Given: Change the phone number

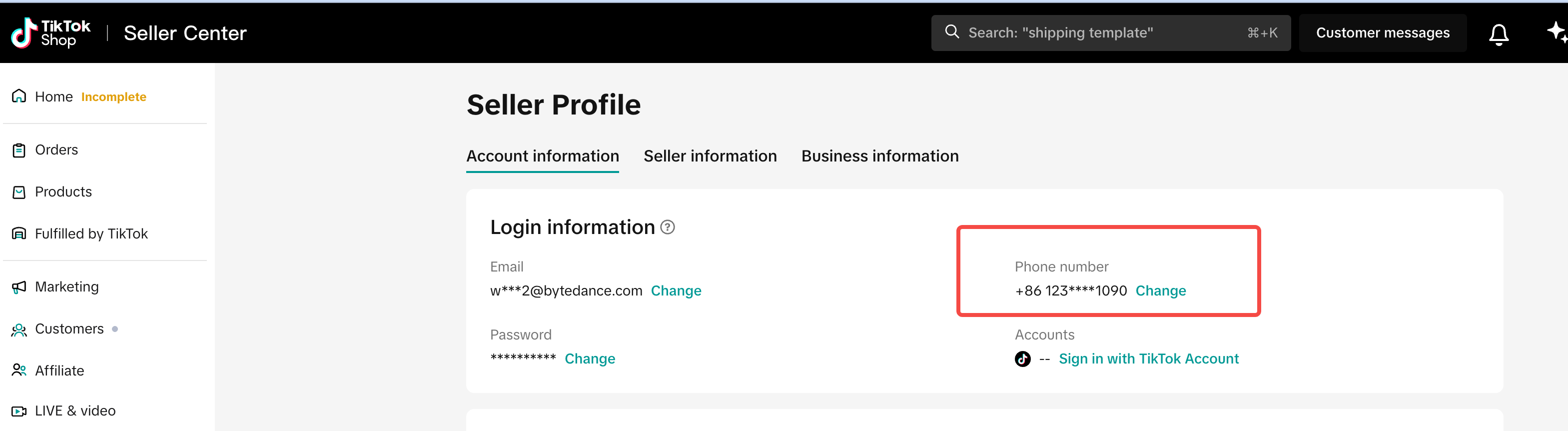Looking at the screenshot, I should [x=1160, y=290].
